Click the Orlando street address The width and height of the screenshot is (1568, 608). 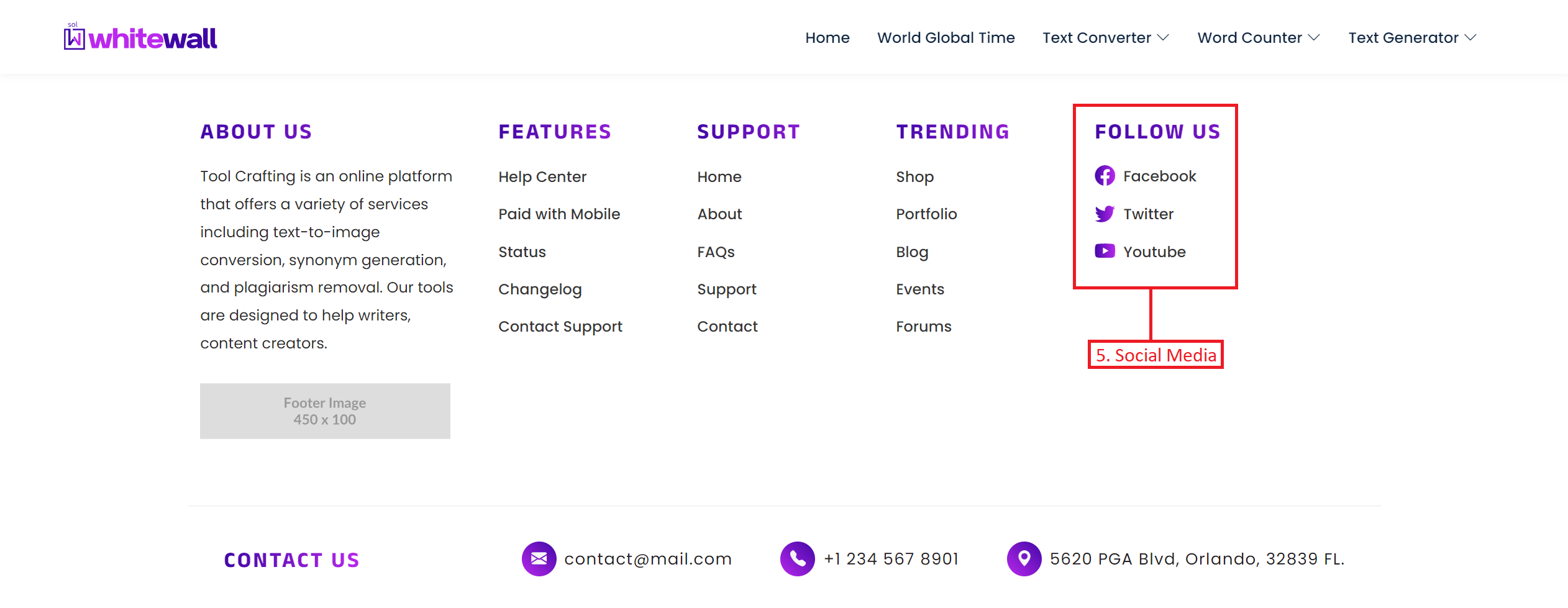[1197, 559]
